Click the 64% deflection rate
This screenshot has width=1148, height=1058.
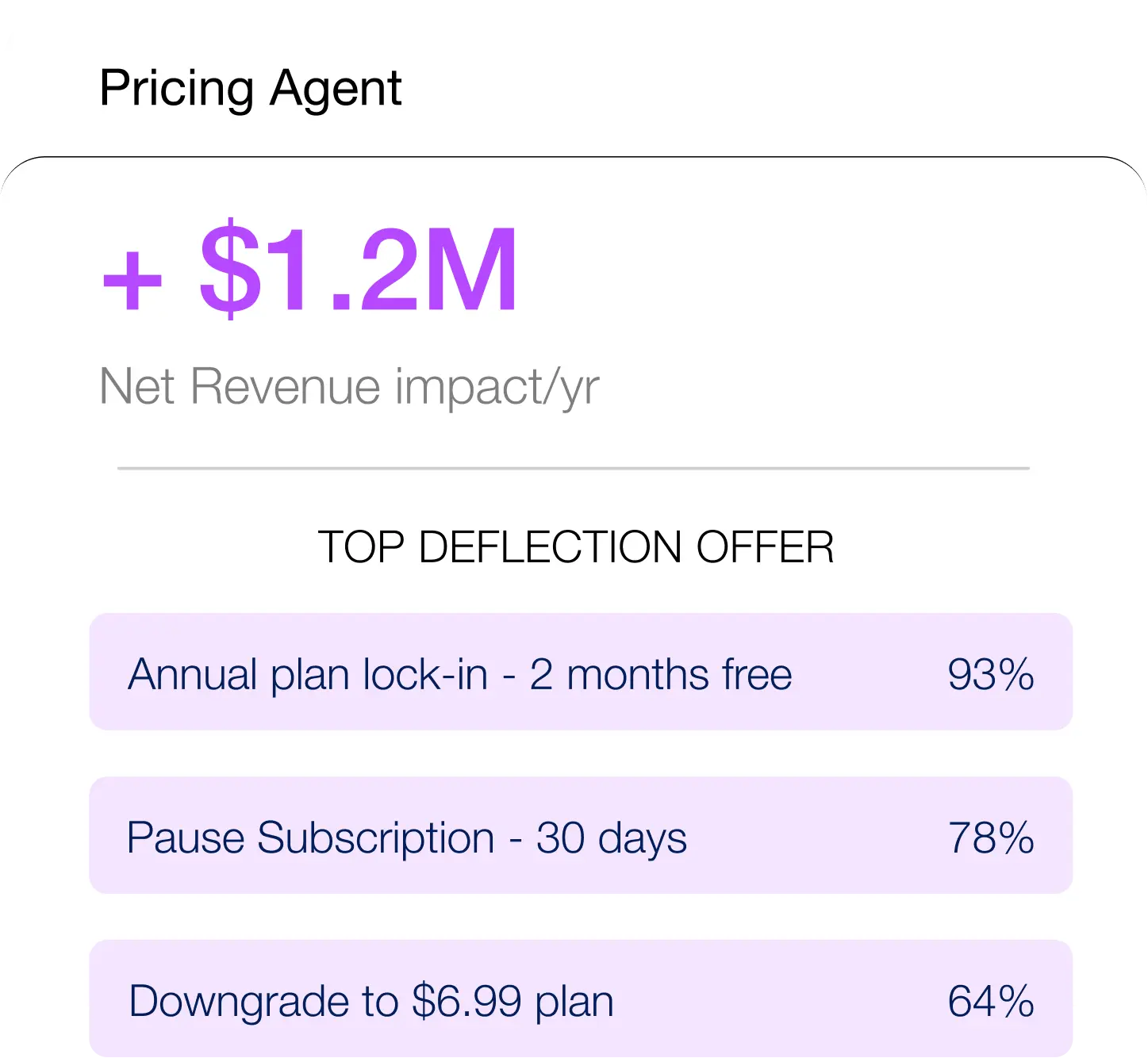coord(991,1001)
